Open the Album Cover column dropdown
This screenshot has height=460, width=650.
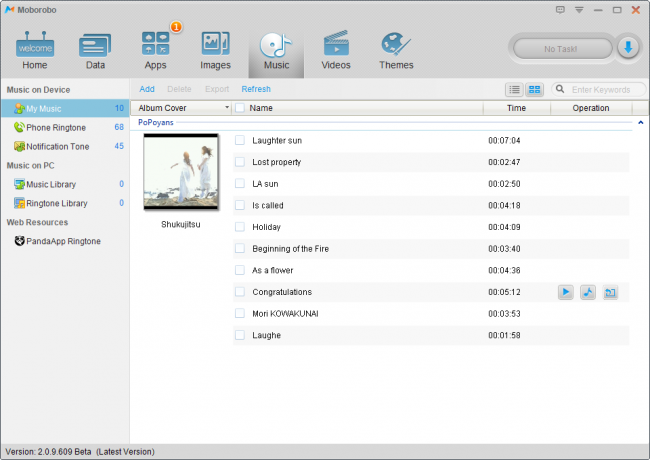(227, 107)
